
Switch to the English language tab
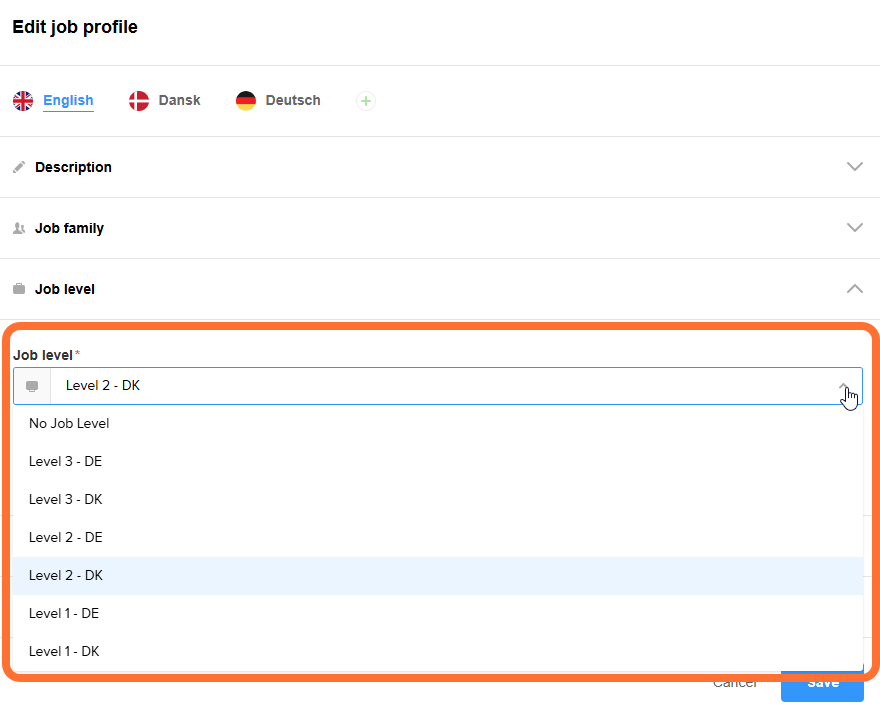(x=68, y=100)
